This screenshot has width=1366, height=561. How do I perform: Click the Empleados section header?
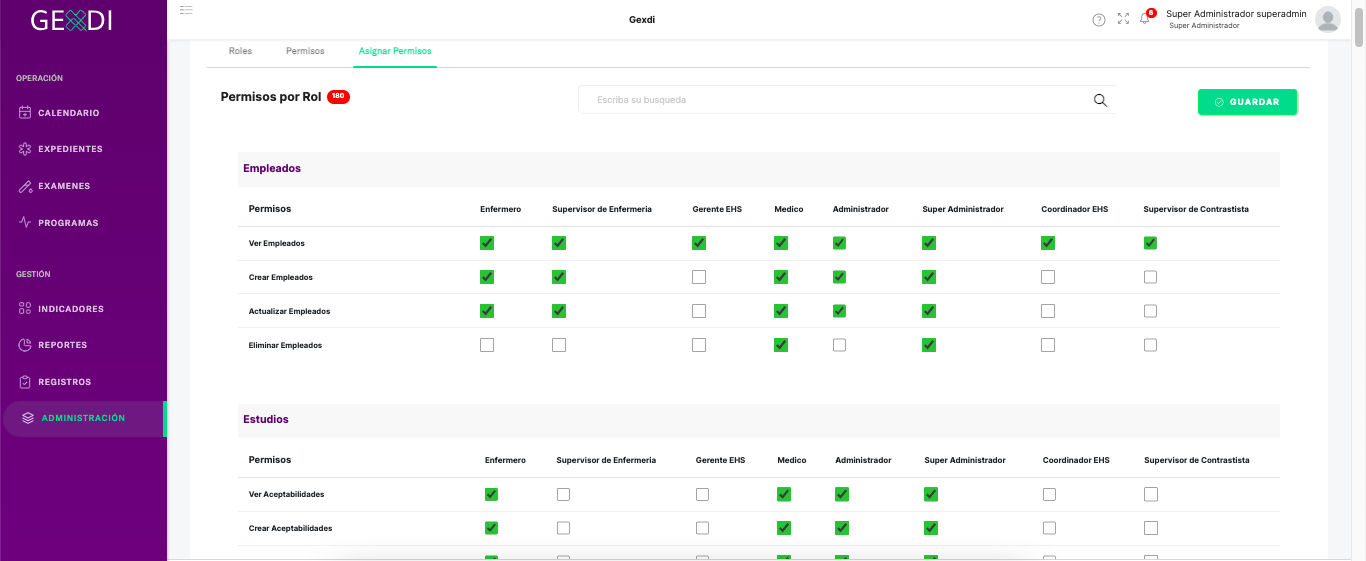272,169
